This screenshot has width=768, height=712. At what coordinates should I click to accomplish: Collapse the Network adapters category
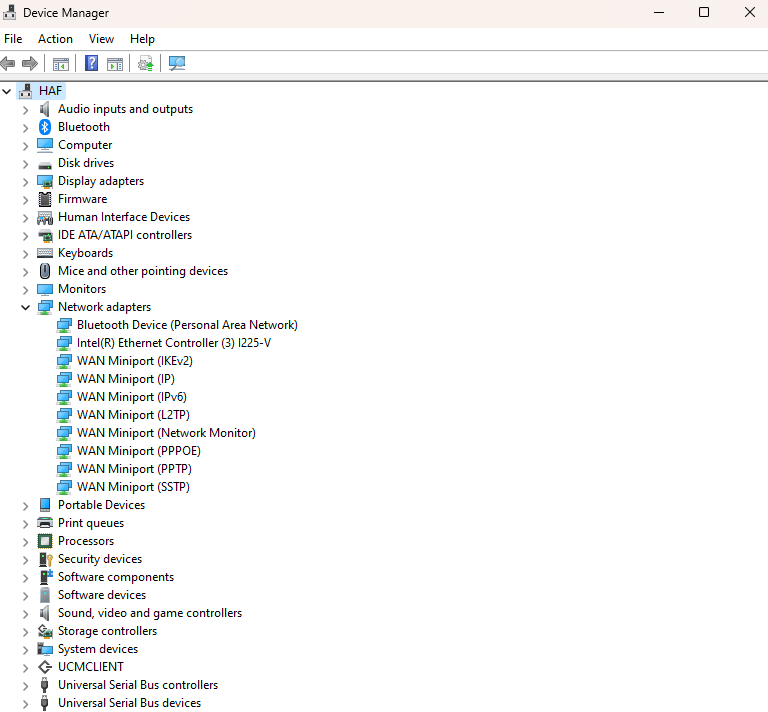coord(25,308)
